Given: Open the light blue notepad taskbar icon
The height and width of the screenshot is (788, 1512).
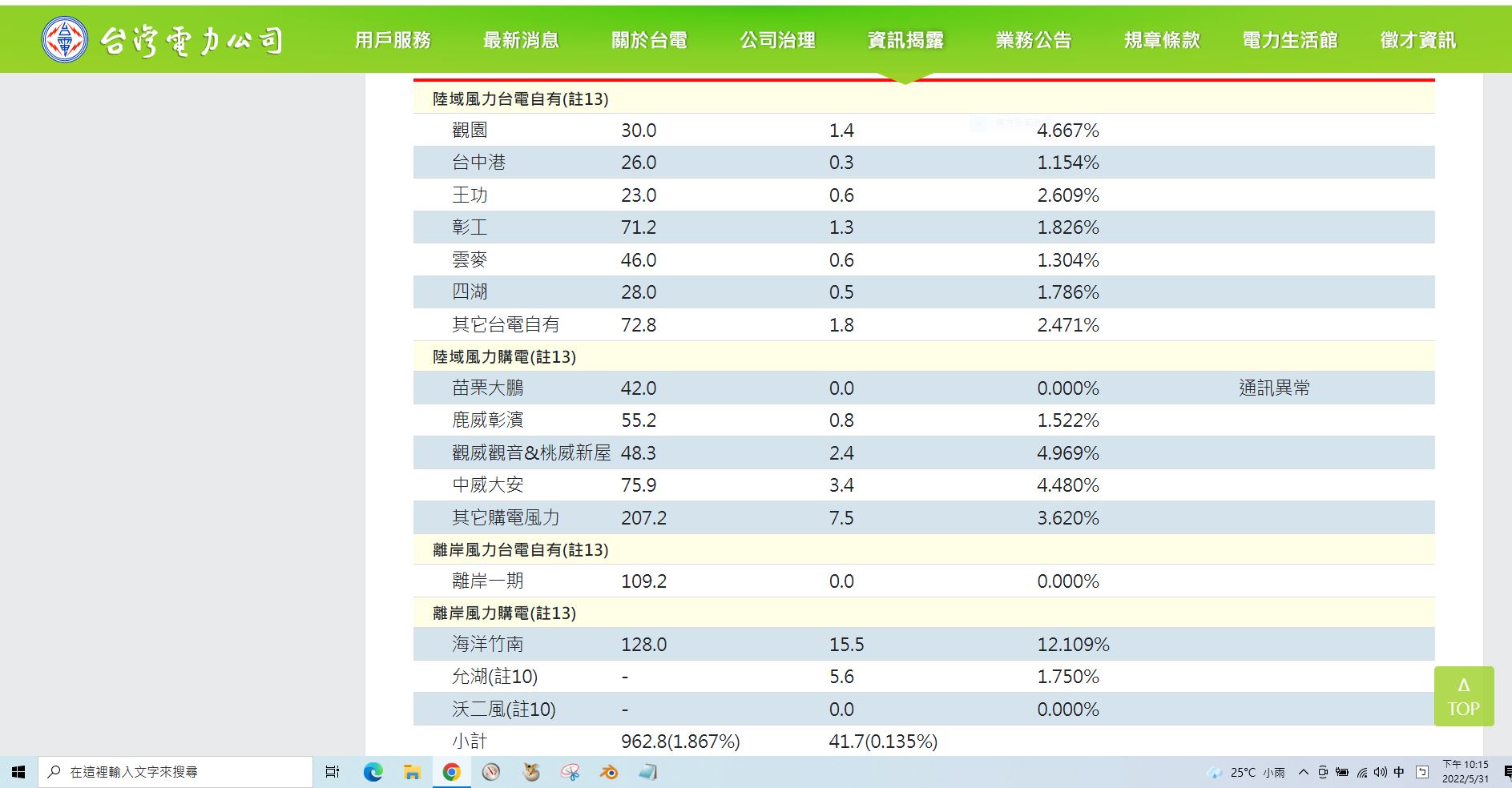Looking at the screenshot, I should click(648, 772).
